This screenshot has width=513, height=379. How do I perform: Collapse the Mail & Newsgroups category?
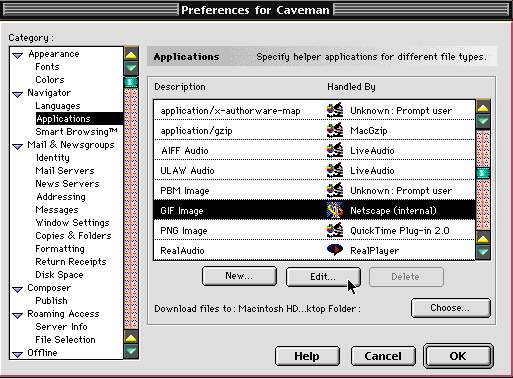[x=17, y=146]
